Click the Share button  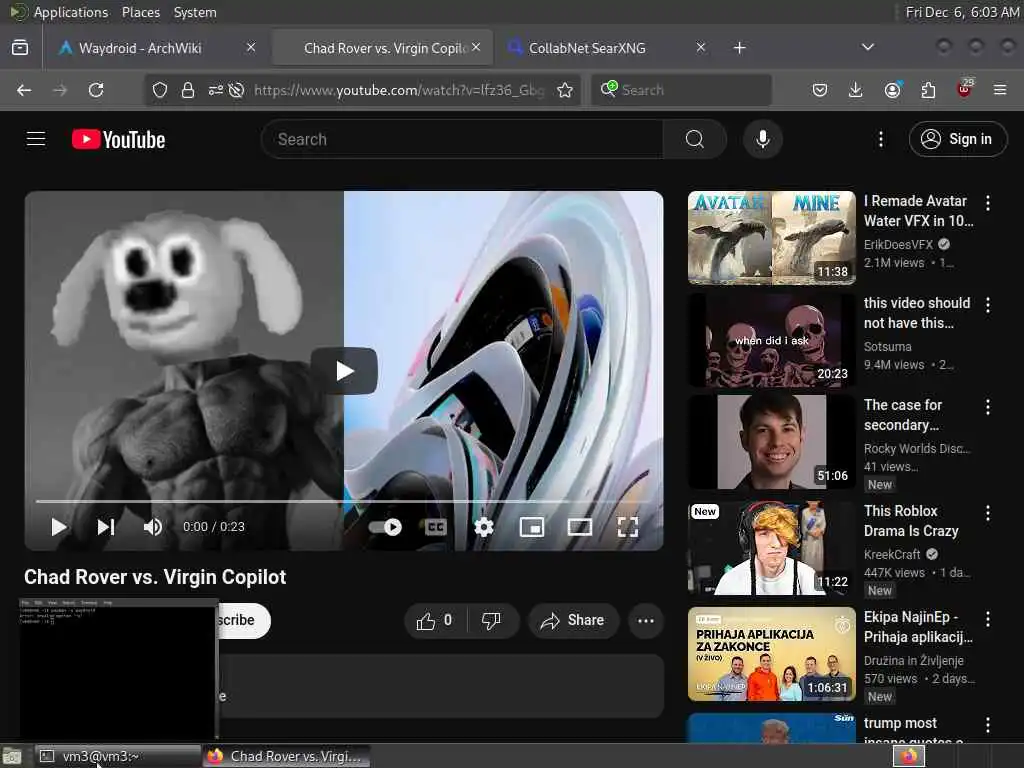pos(573,621)
